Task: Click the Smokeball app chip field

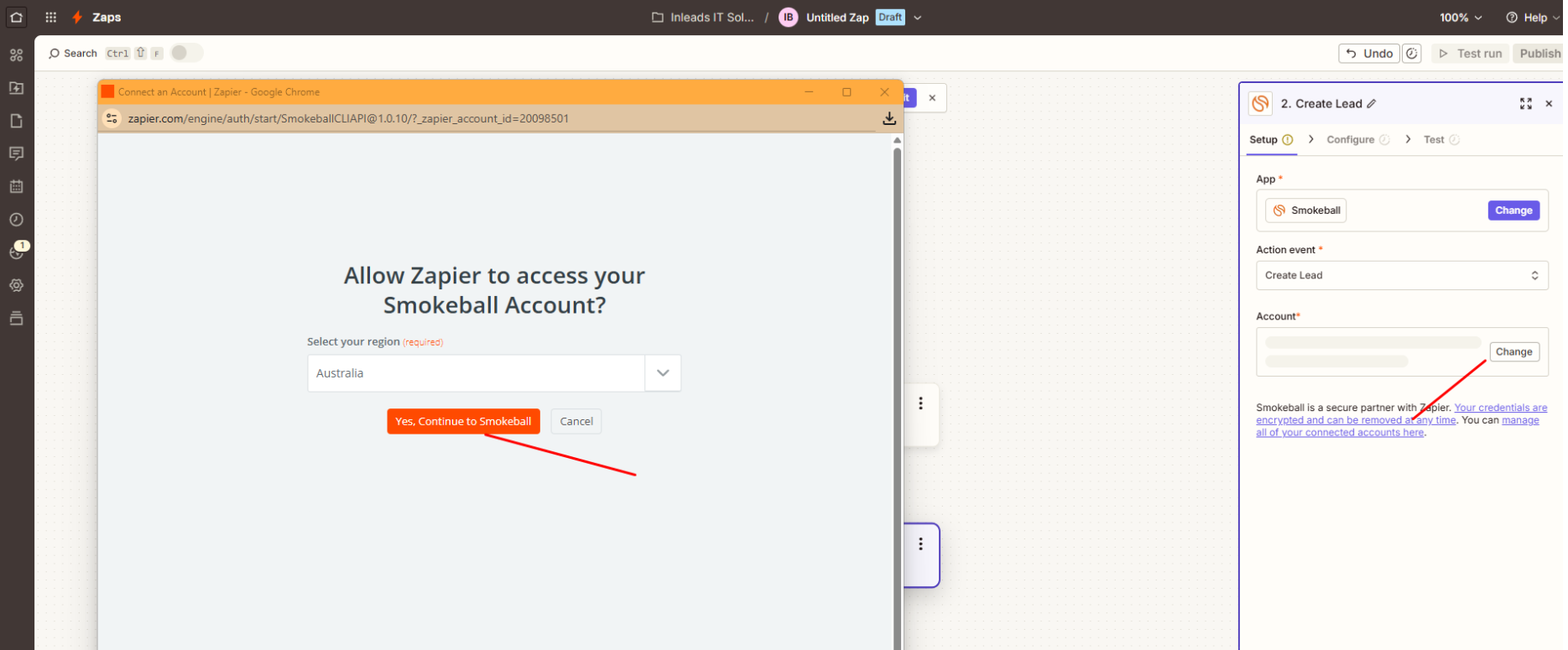Action: (1306, 211)
